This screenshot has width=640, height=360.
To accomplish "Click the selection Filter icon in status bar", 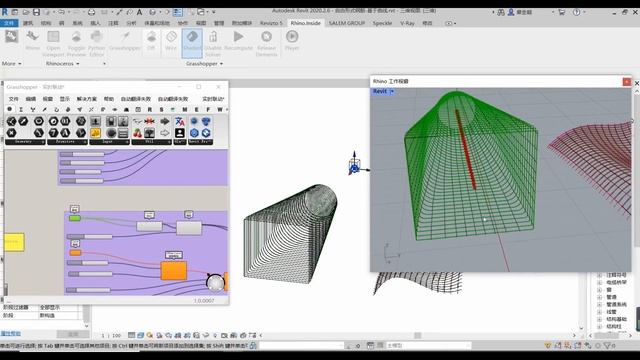I will (608, 346).
